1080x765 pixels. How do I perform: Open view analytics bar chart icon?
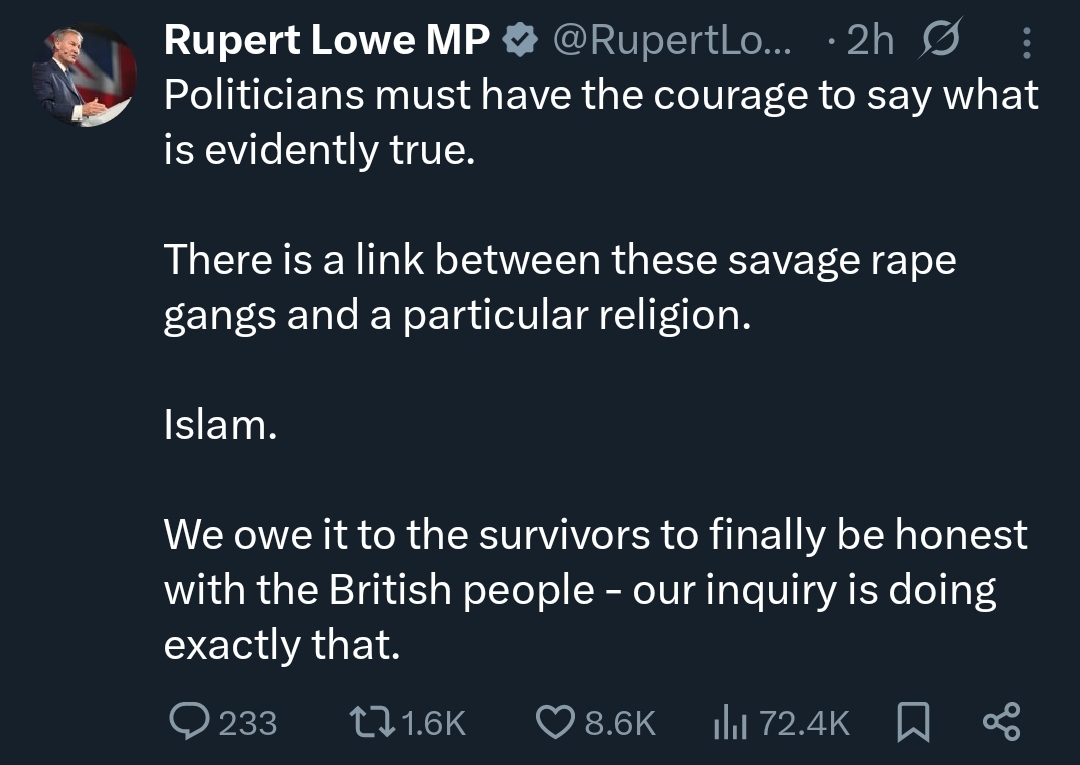[x=729, y=721]
